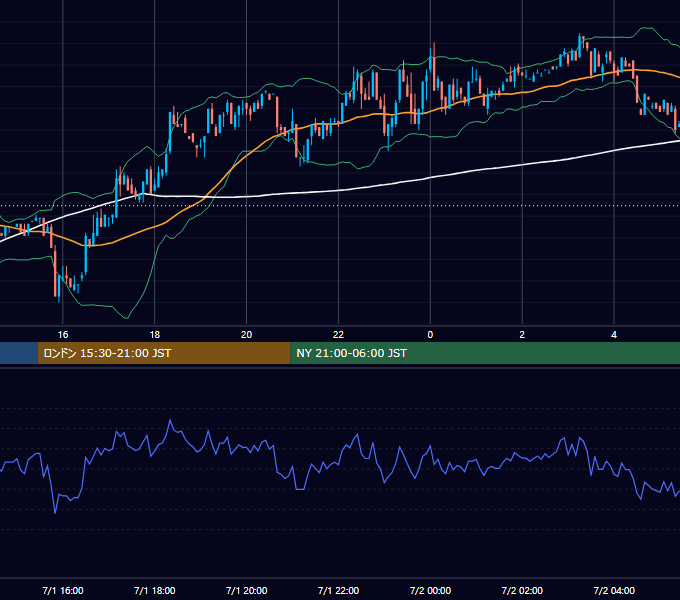
Task: Click the NY 21:00-06:00 JST session bar
Action: (x=485, y=353)
